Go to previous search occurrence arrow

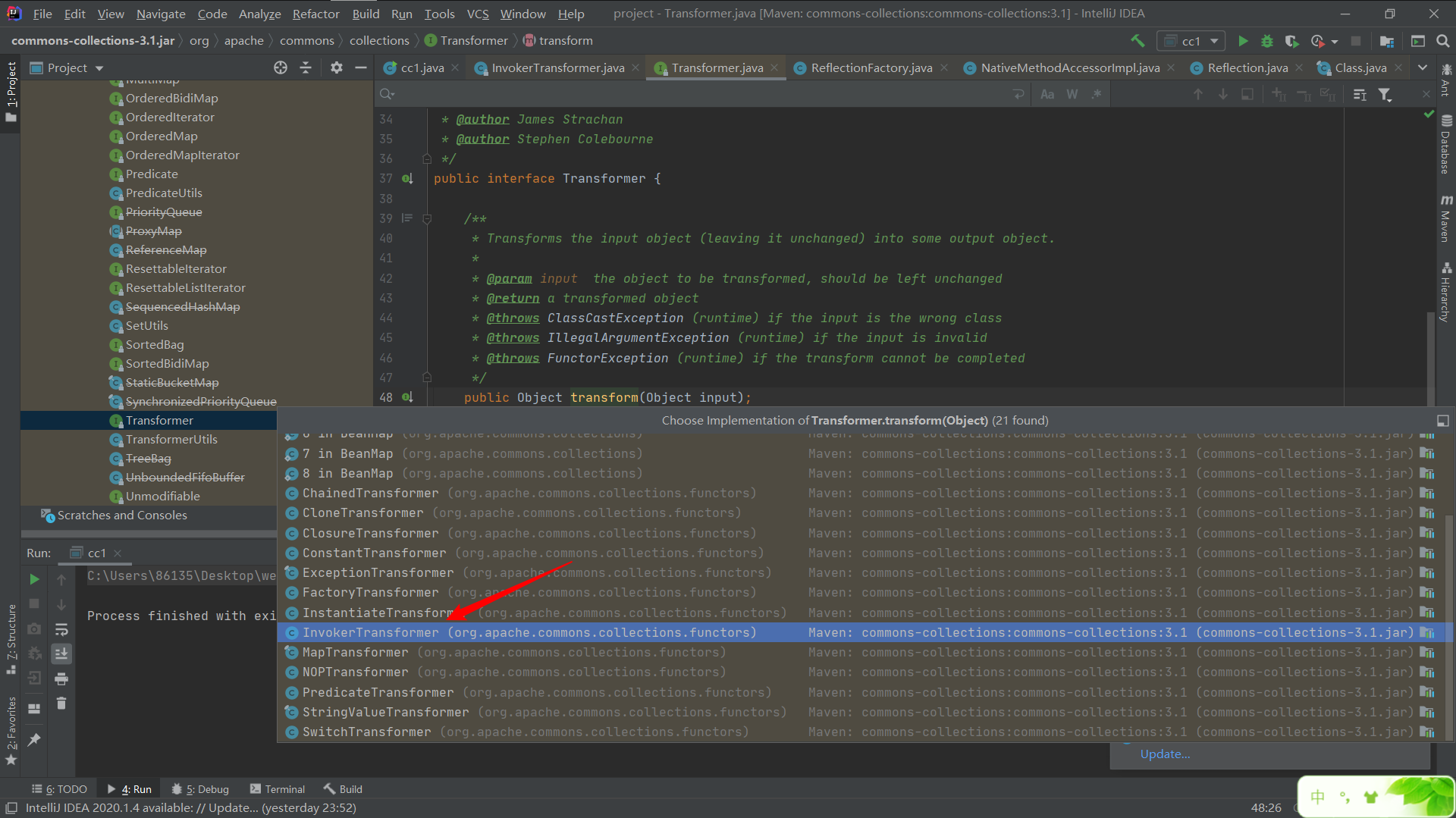tap(1198, 94)
